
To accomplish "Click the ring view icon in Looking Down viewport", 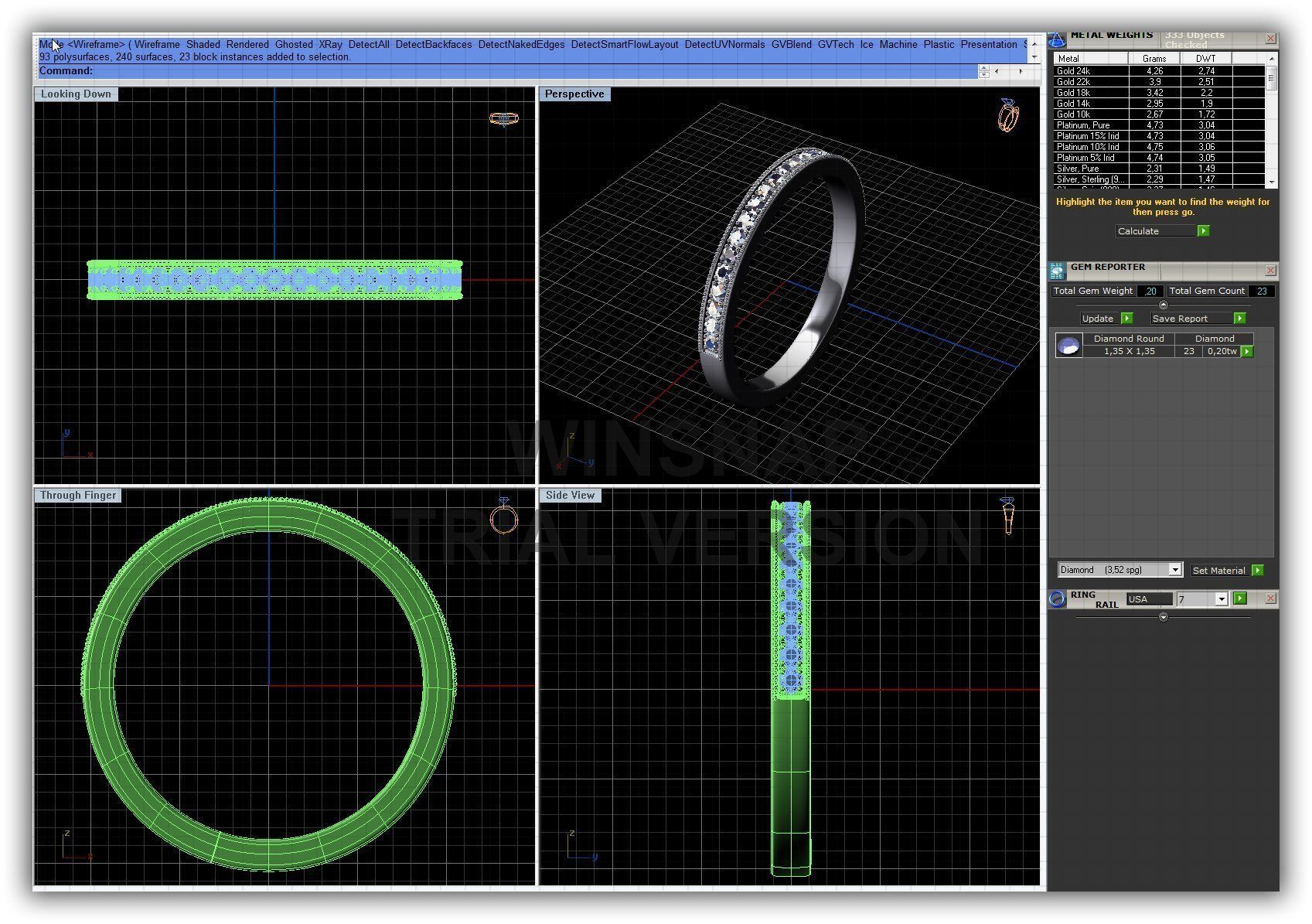I will (504, 119).
